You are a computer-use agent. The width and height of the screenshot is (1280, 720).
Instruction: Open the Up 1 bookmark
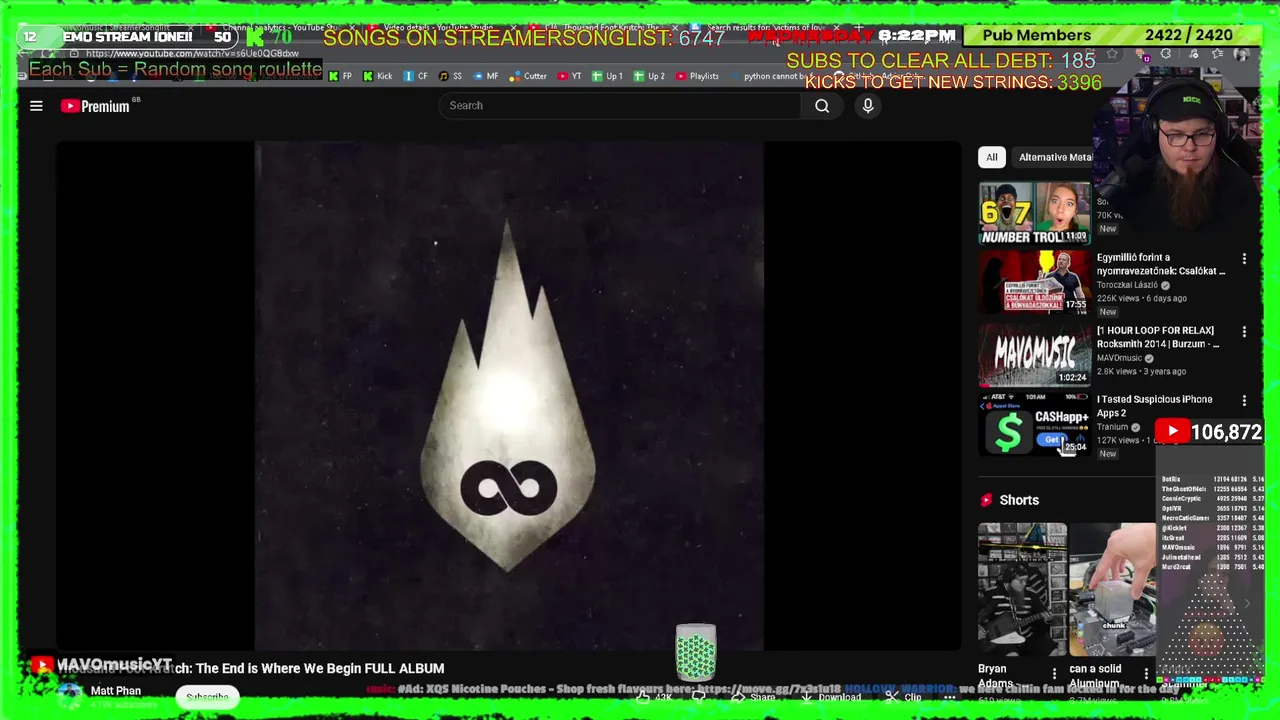tap(607, 76)
